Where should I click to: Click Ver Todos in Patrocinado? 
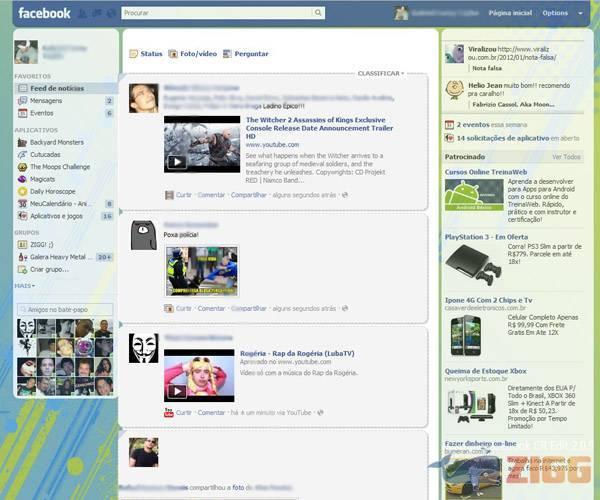[x=566, y=157]
